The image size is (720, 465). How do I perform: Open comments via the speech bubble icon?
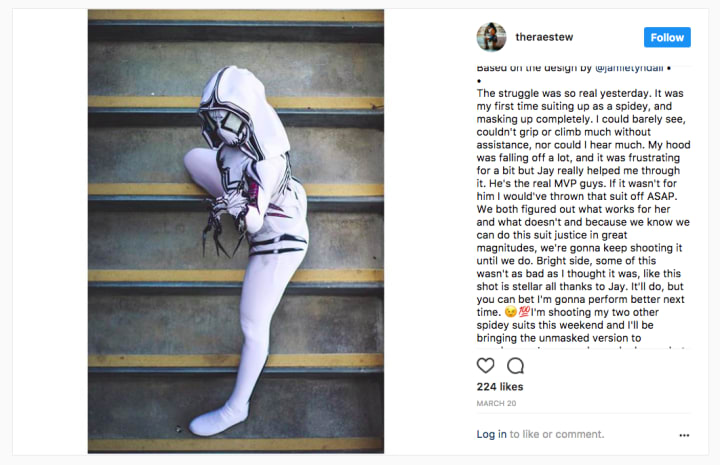pyautogui.click(x=515, y=366)
